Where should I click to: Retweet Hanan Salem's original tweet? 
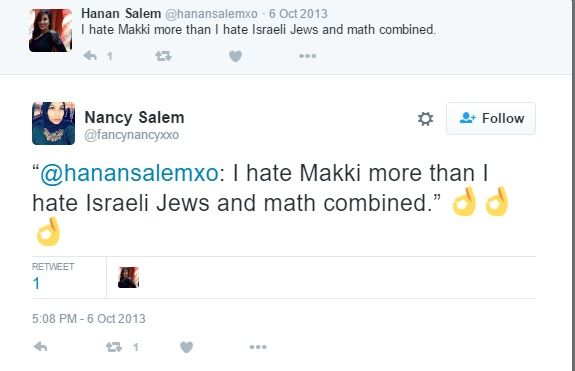coord(163,56)
